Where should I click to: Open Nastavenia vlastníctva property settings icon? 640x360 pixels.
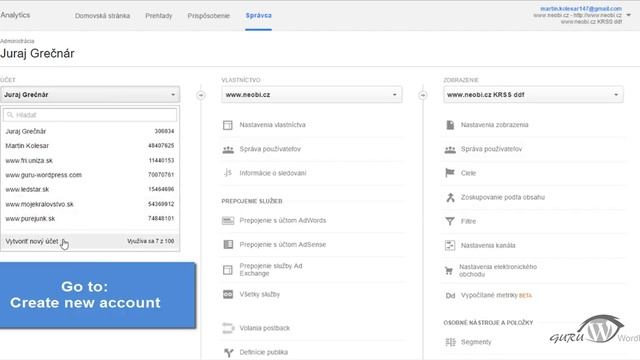[228, 125]
